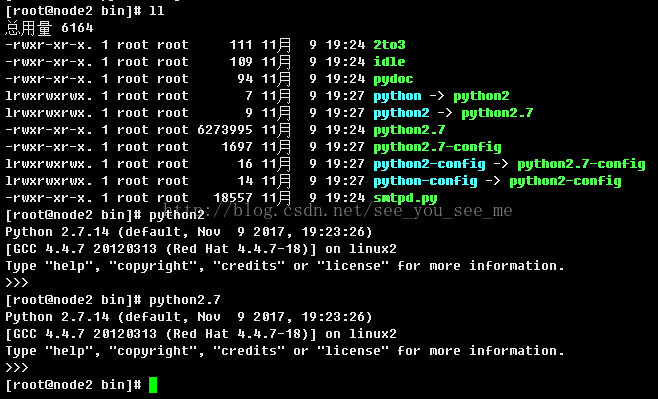The height and width of the screenshot is (399, 658).
Task: Click the second Python >>> prompt
Action: (x=17, y=368)
